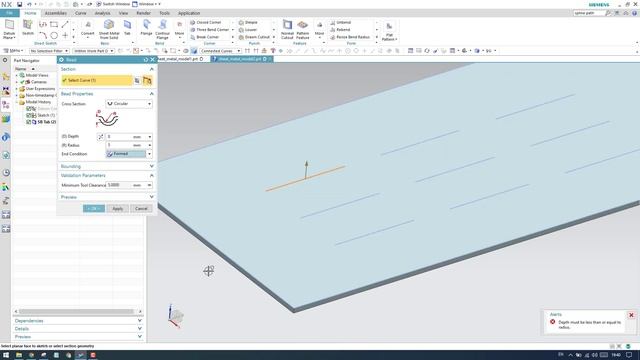The image size is (640, 360).
Task: Toggle the Sketch (1) feature checkbox
Action: [x=29, y=116]
